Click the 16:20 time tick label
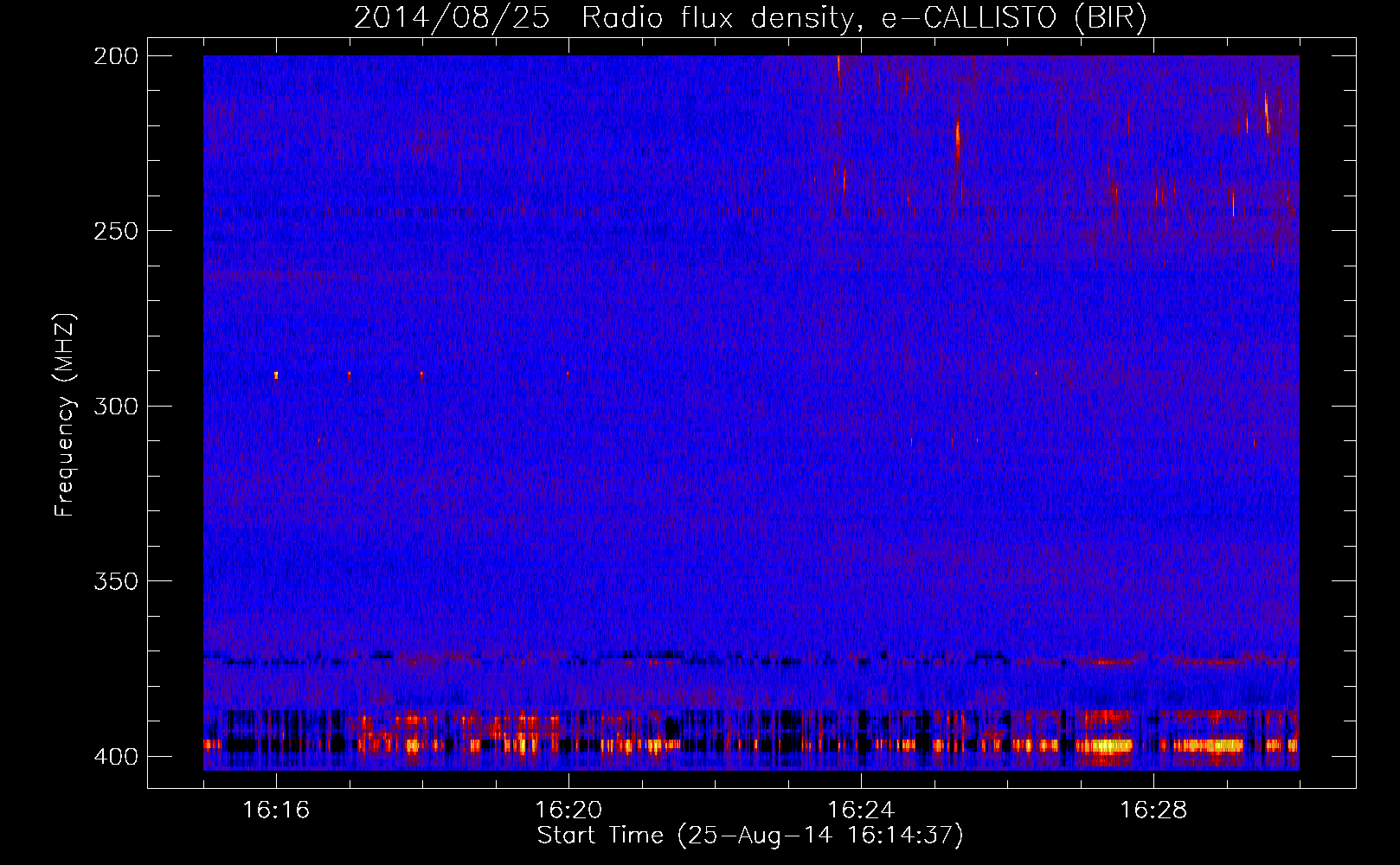The height and width of the screenshot is (865, 1400). 568,810
